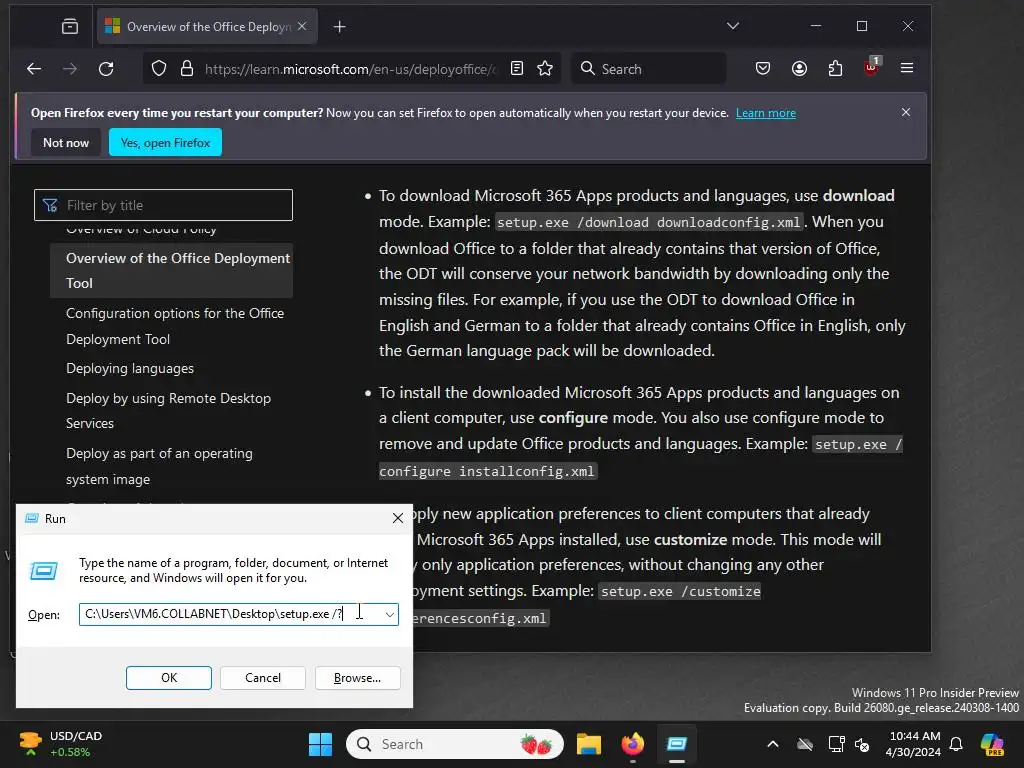
Task: Open the Copilot preview icon
Action: (x=992, y=744)
